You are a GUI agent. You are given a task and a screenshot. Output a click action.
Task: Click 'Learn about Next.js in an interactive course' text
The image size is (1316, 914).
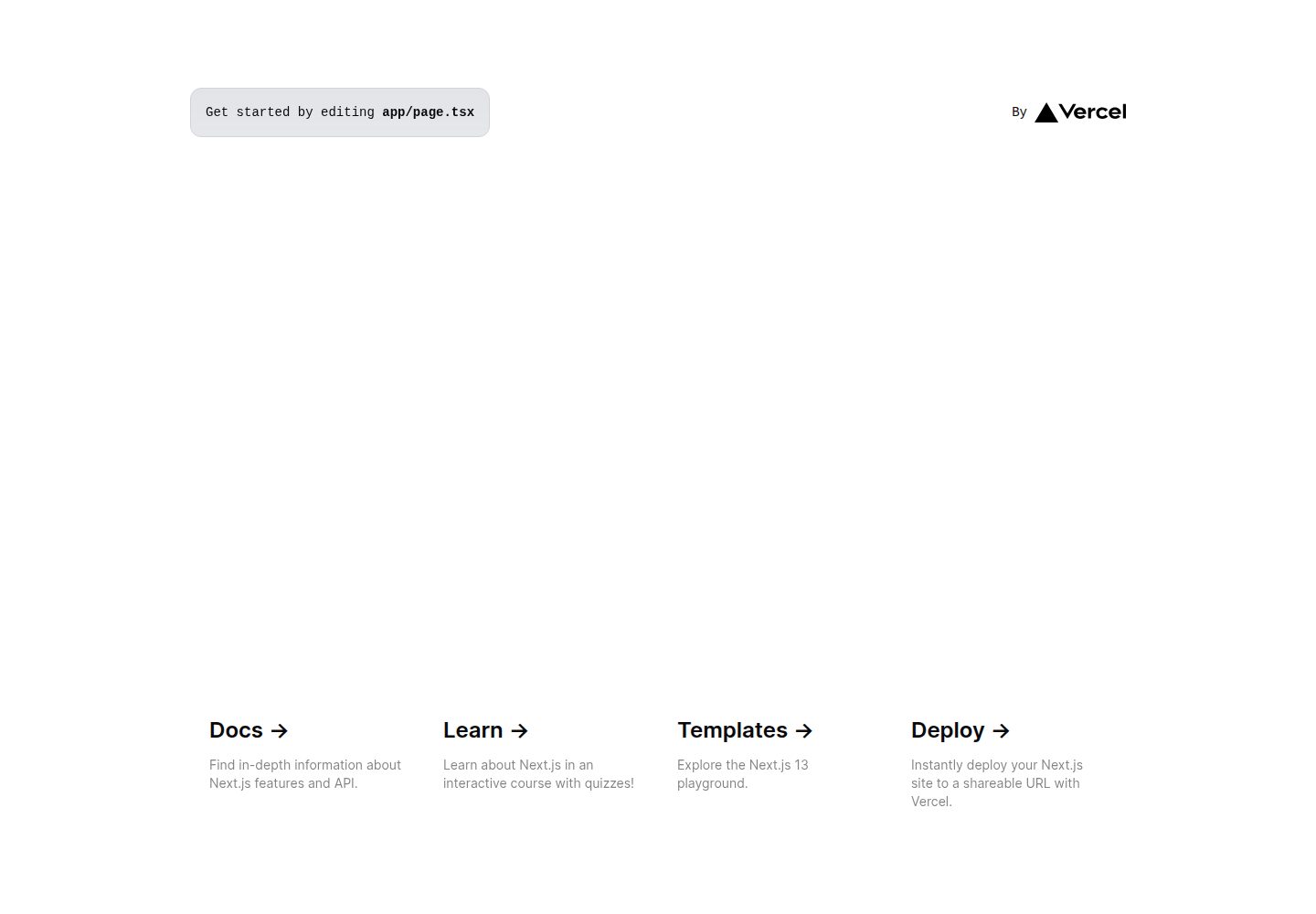tap(538, 774)
